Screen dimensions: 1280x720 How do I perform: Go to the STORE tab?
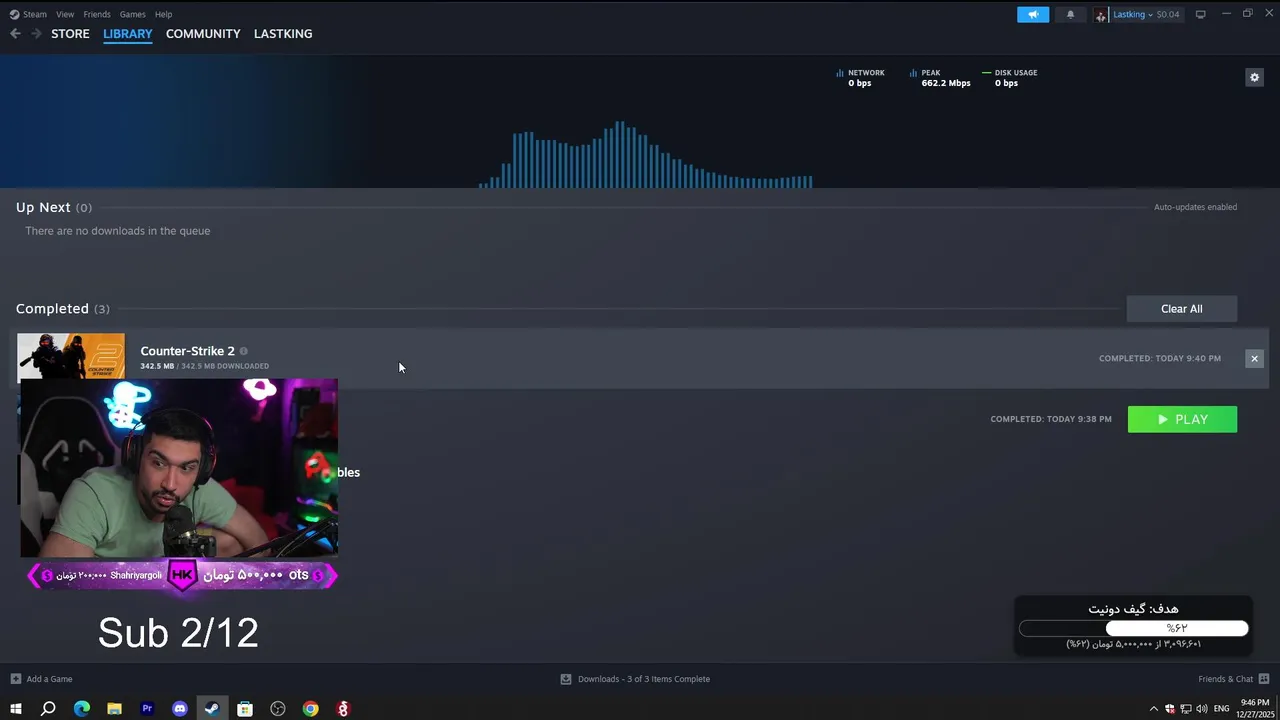pyautogui.click(x=70, y=33)
